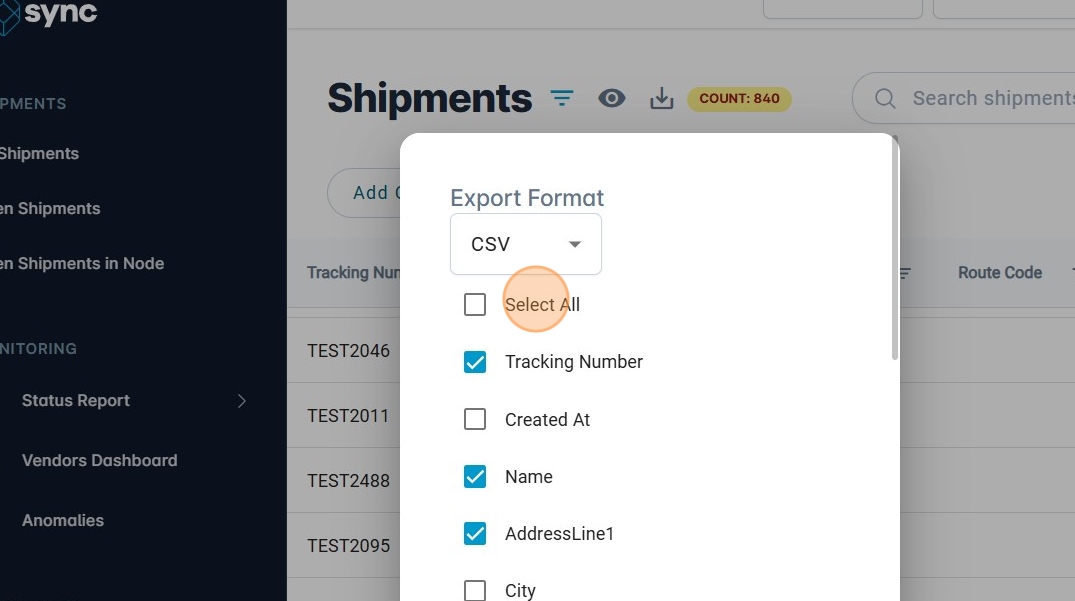The image size is (1075, 601).
Task: Tick the City checkbox
Action: pyautogui.click(x=475, y=590)
